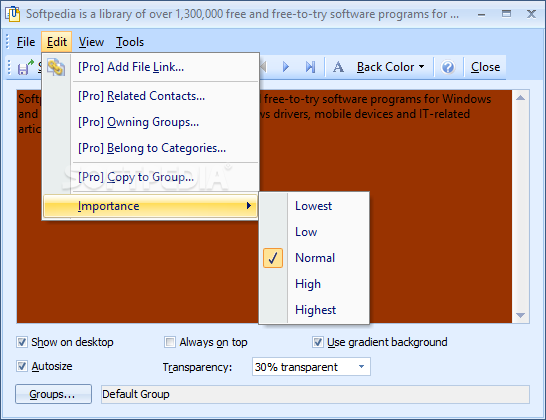Image resolution: width=546 pixels, height=420 pixels.
Task: Set importance to High
Action: pos(314,284)
